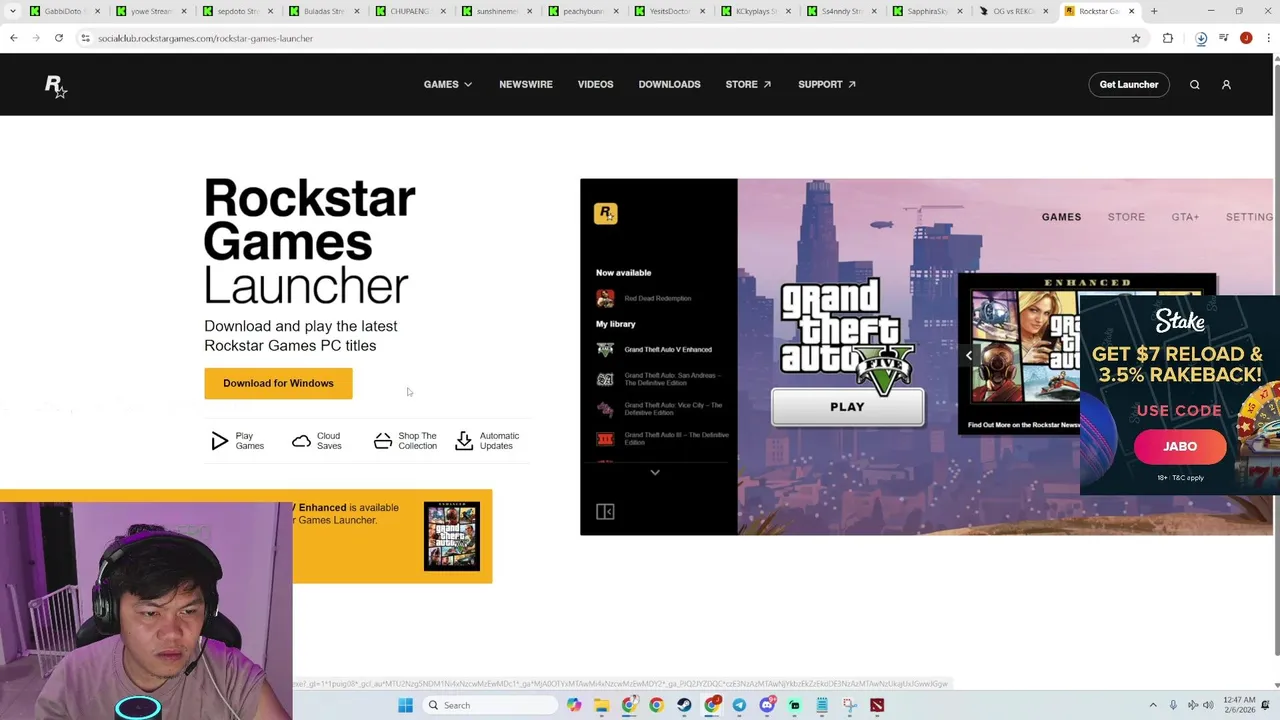Viewport: 1280px width, 720px height.
Task: Click the Windows taskbar Search box
Action: (488, 705)
